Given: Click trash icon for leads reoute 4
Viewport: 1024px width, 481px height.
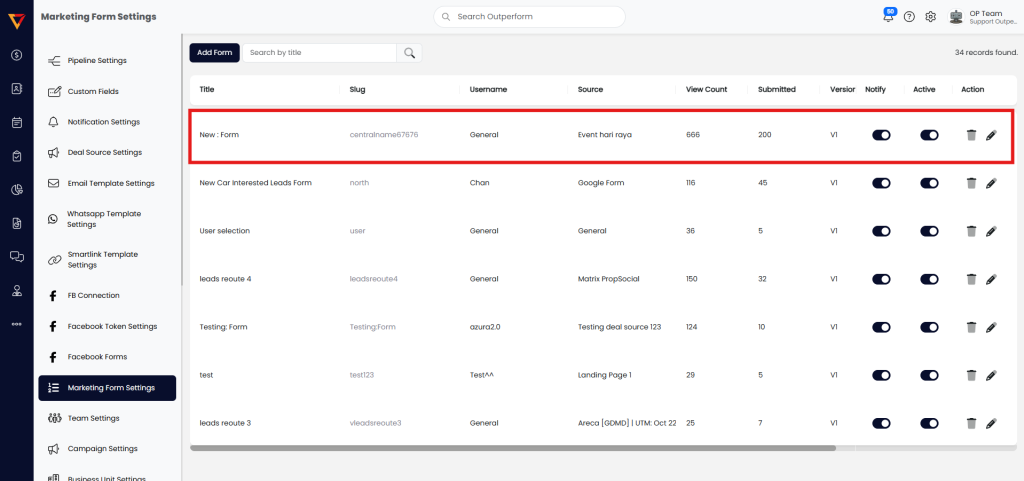Looking at the screenshot, I should (971, 279).
